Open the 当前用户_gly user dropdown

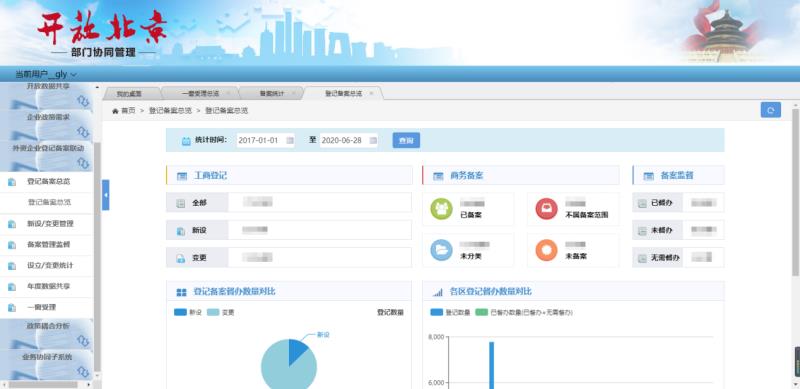pyautogui.click(x=45, y=75)
